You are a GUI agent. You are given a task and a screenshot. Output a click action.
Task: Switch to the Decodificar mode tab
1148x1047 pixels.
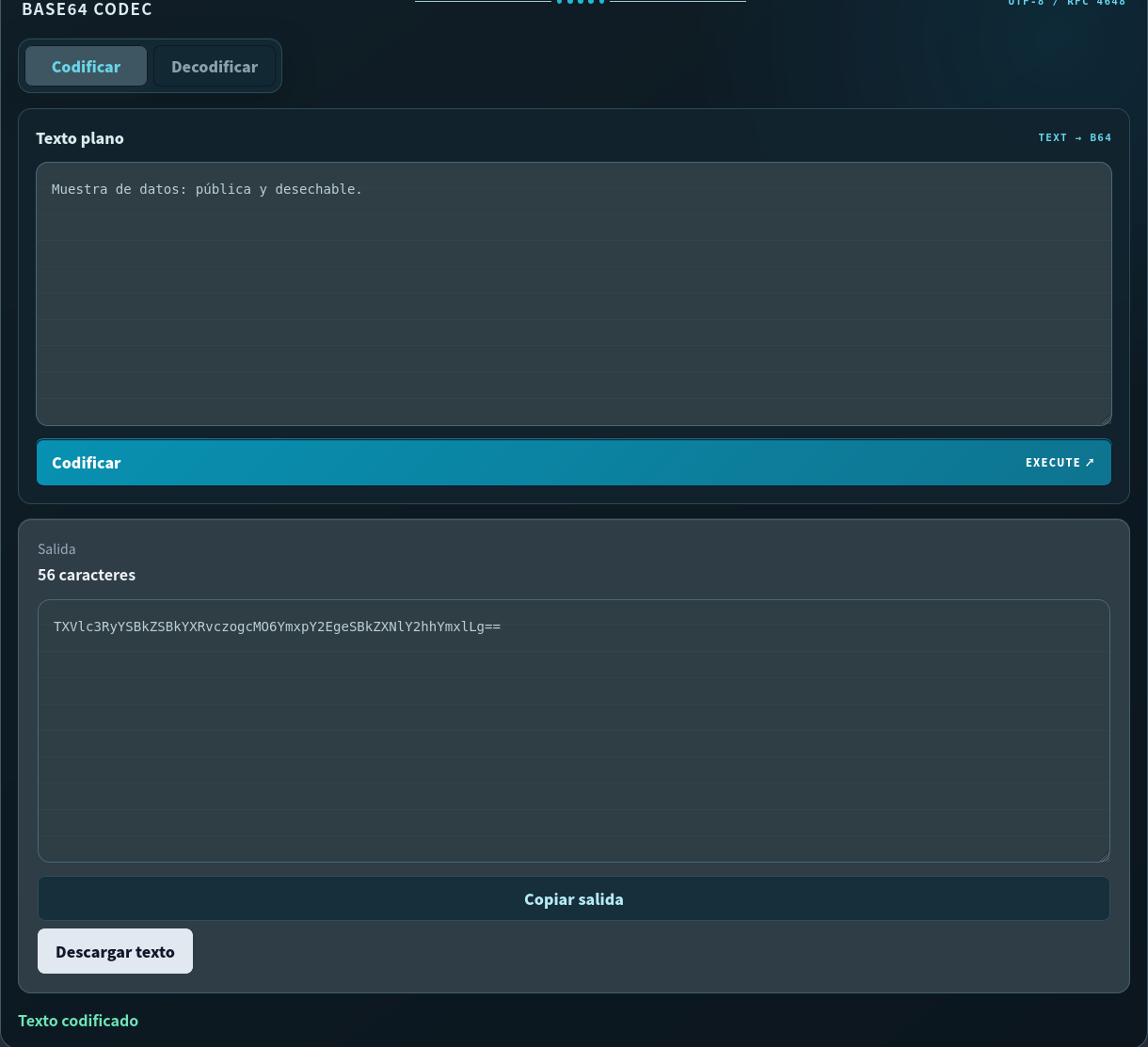pos(215,67)
